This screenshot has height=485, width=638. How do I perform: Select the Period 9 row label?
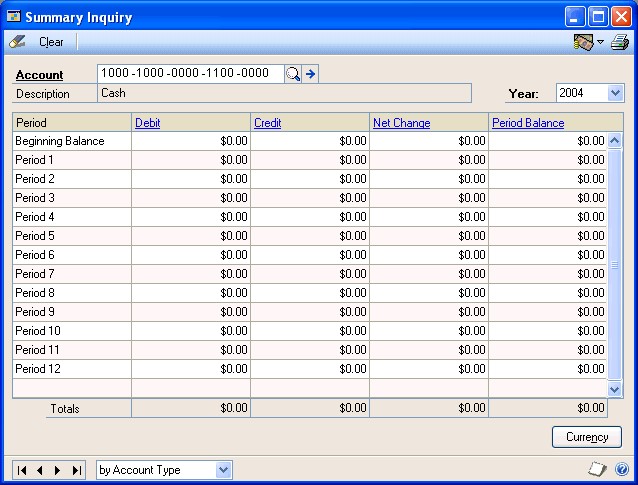(x=35, y=312)
